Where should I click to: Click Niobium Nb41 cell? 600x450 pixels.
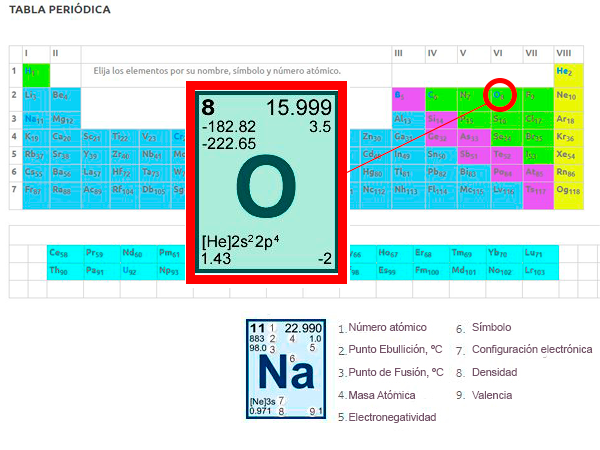click(x=155, y=156)
